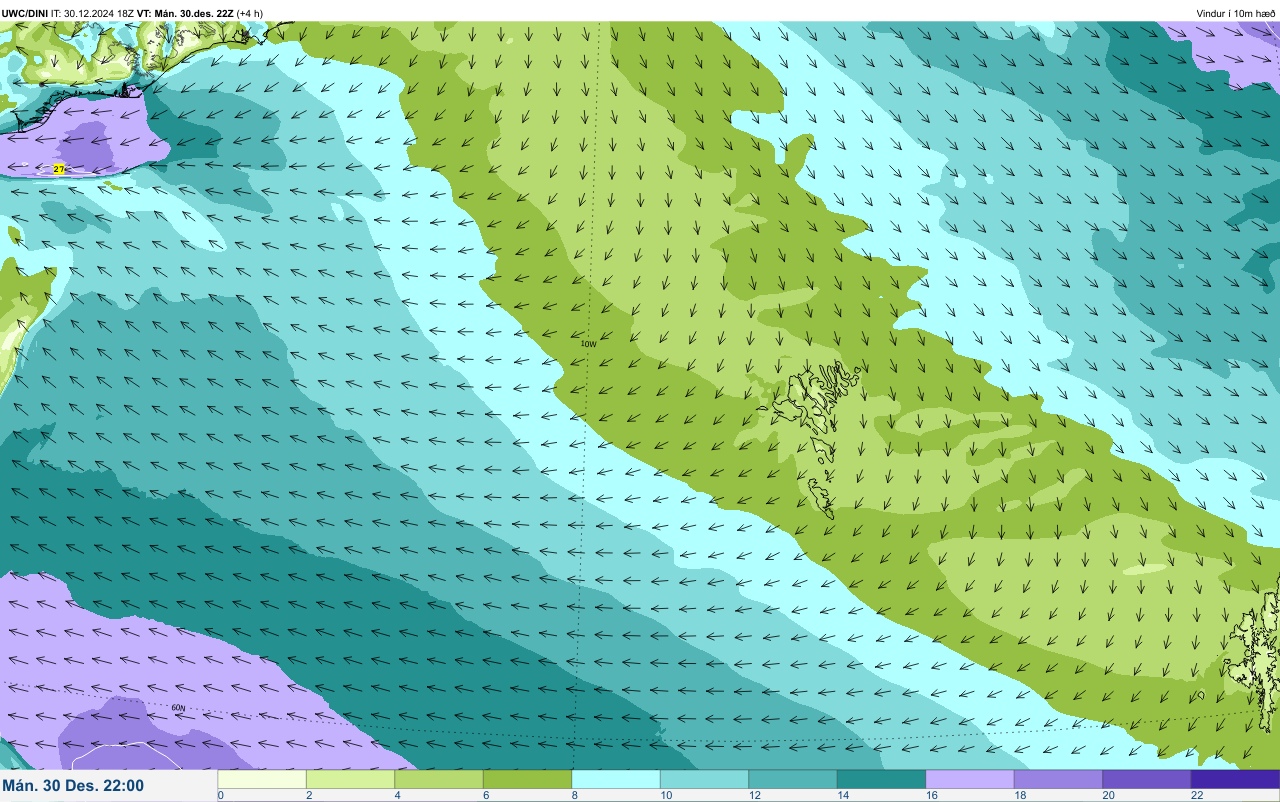
Task: Click legend value '22'
Action: point(1196,795)
